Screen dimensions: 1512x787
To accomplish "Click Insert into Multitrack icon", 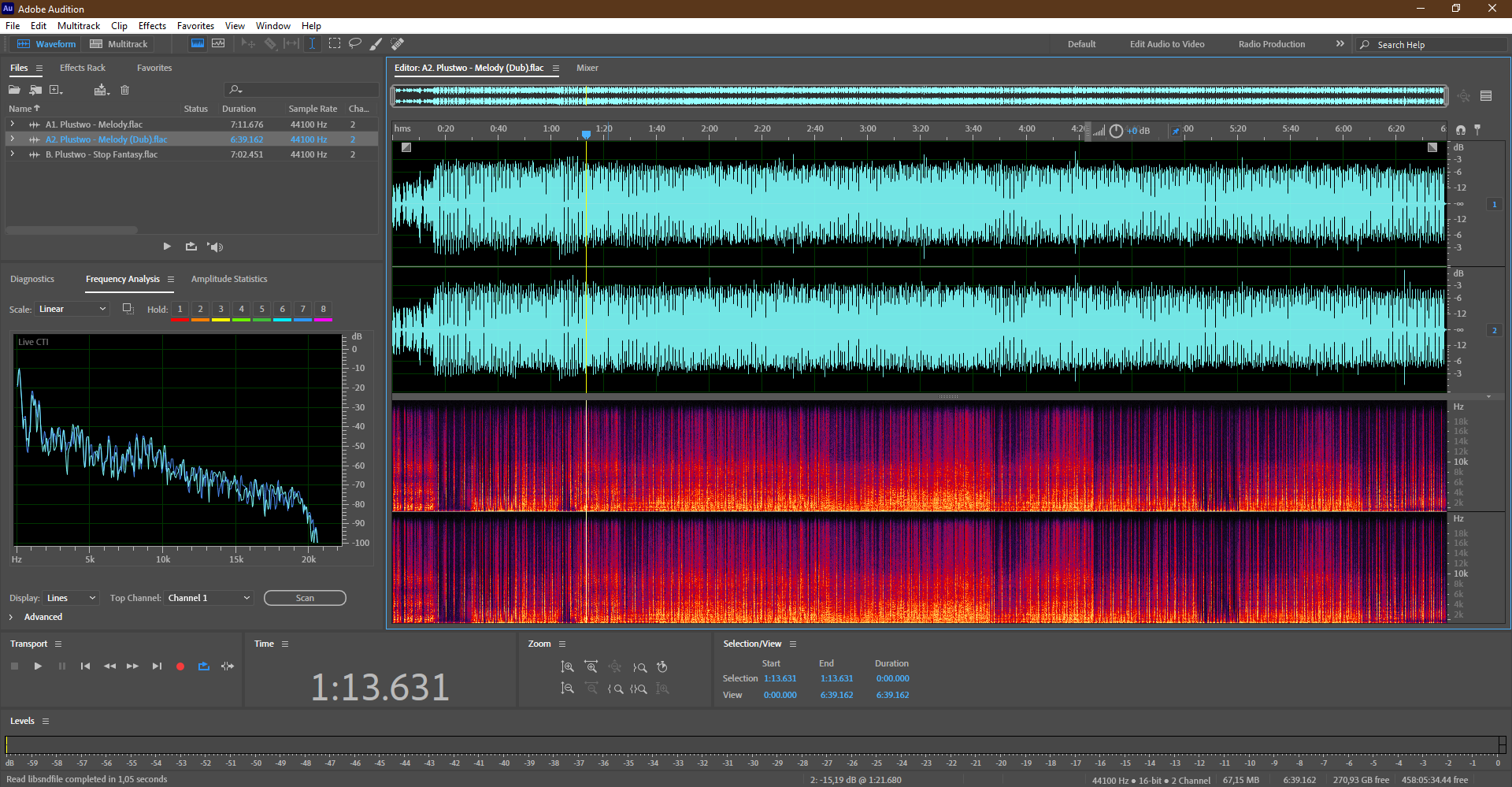I will tap(101, 90).
